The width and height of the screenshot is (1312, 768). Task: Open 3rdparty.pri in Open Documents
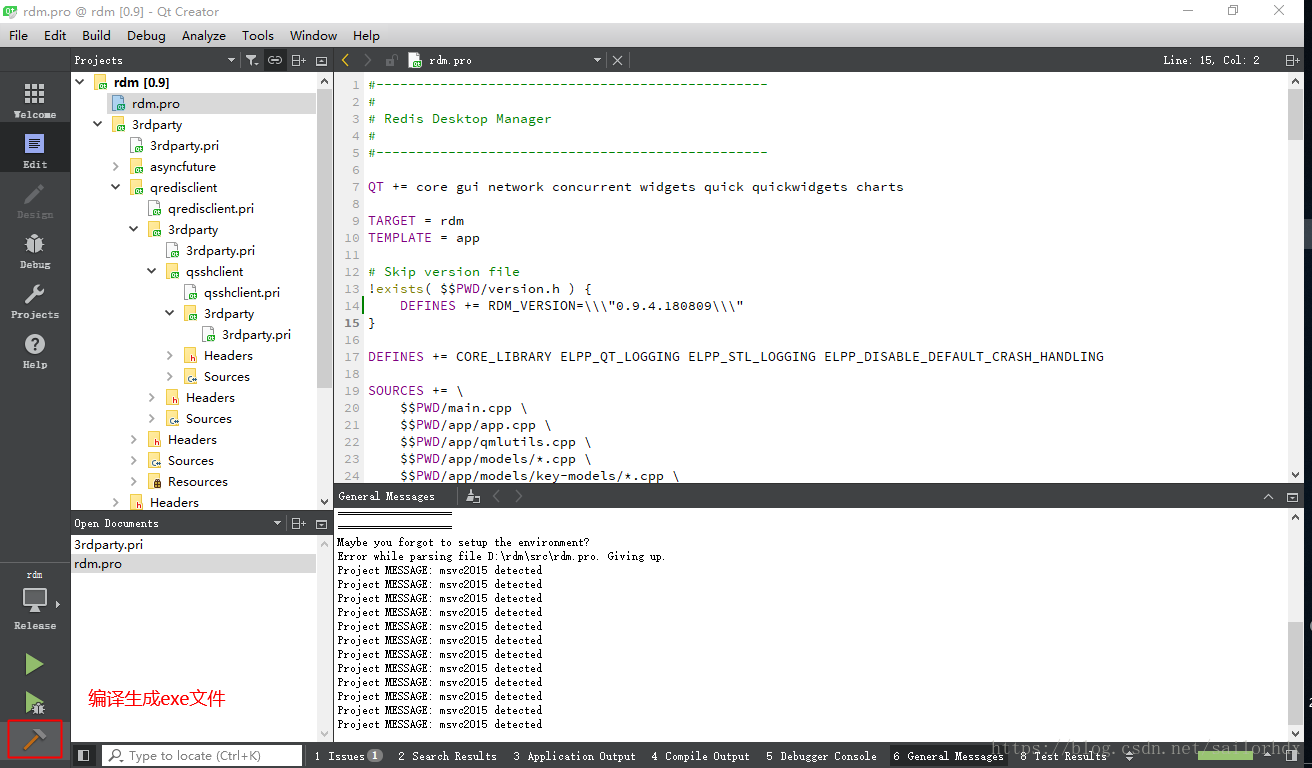tap(109, 545)
